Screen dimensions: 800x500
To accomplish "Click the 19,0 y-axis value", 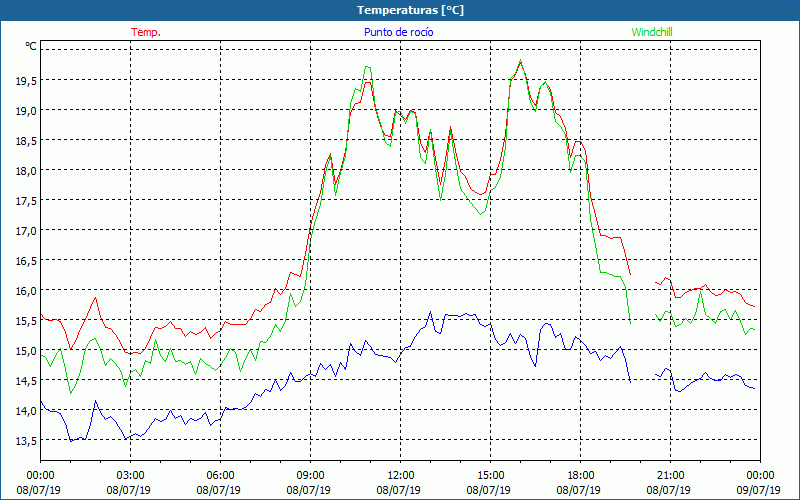I will pos(26,111).
